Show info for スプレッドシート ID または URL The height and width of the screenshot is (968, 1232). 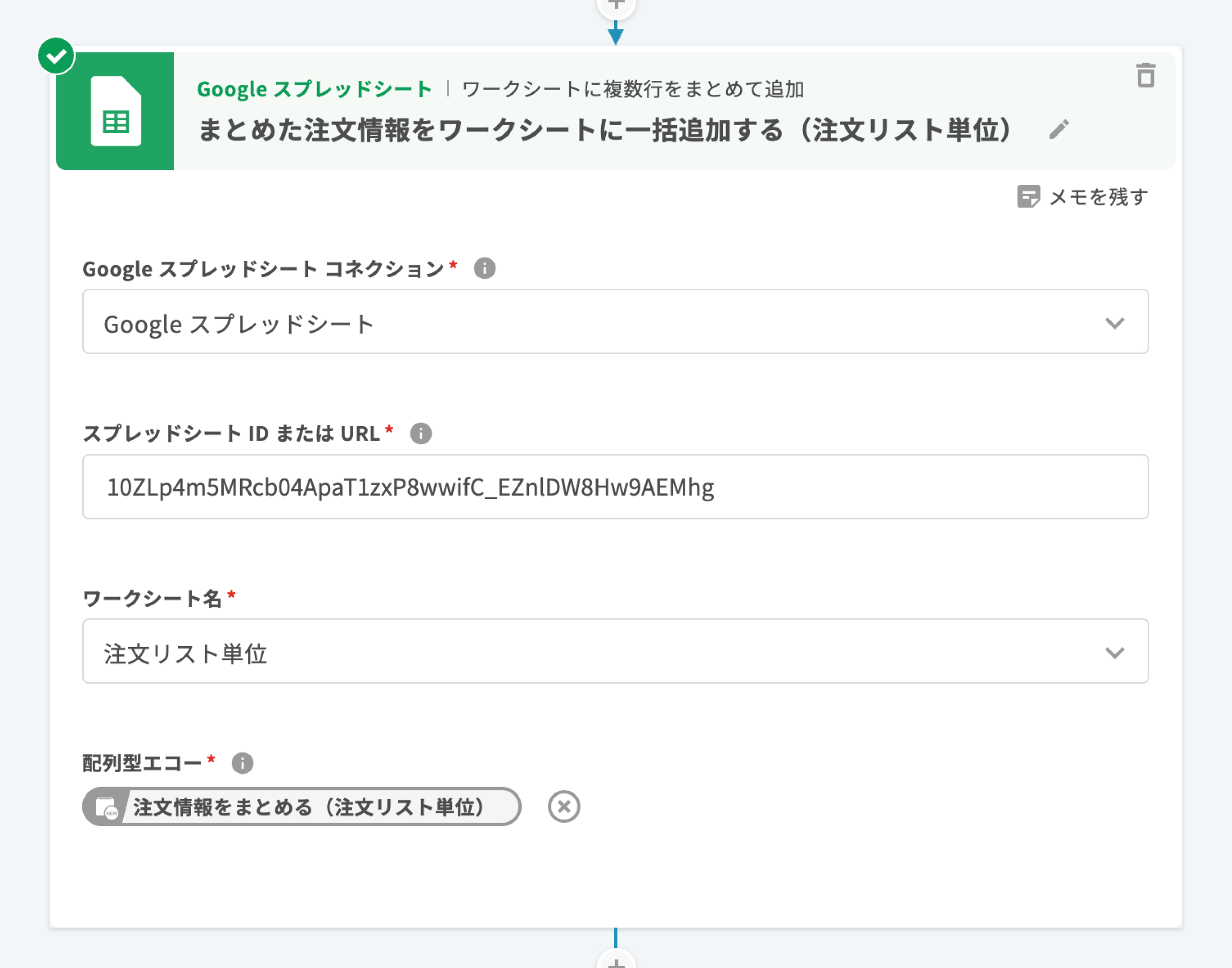[x=420, y=433]
